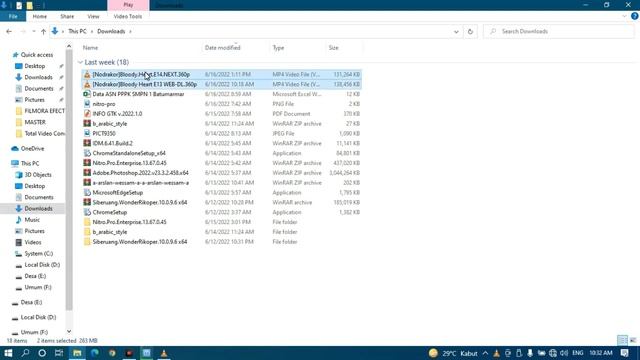Open System (C:) drive
640x360 pixels.
(x=38, y=253)
